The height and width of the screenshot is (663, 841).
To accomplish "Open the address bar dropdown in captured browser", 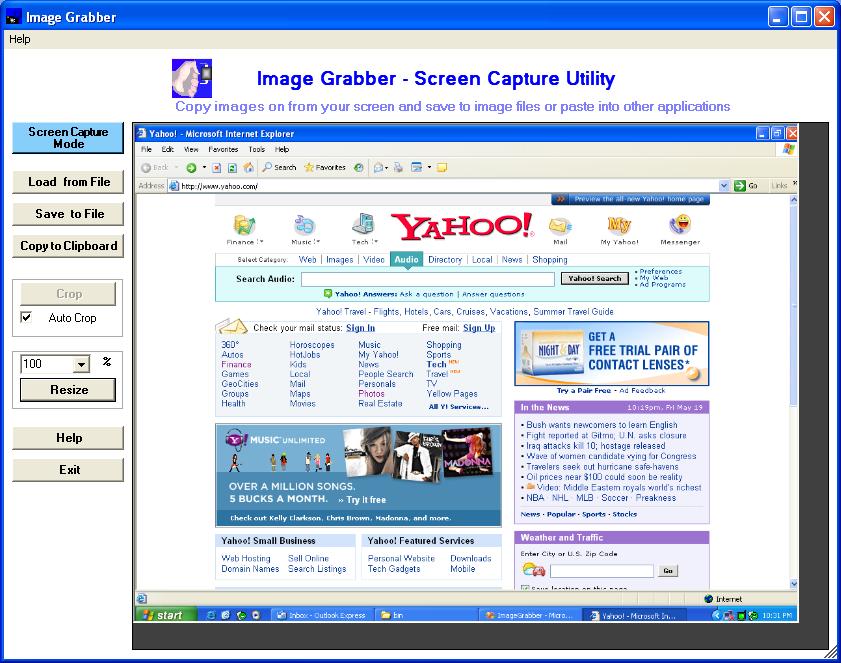I will click(x=725, y=185).
